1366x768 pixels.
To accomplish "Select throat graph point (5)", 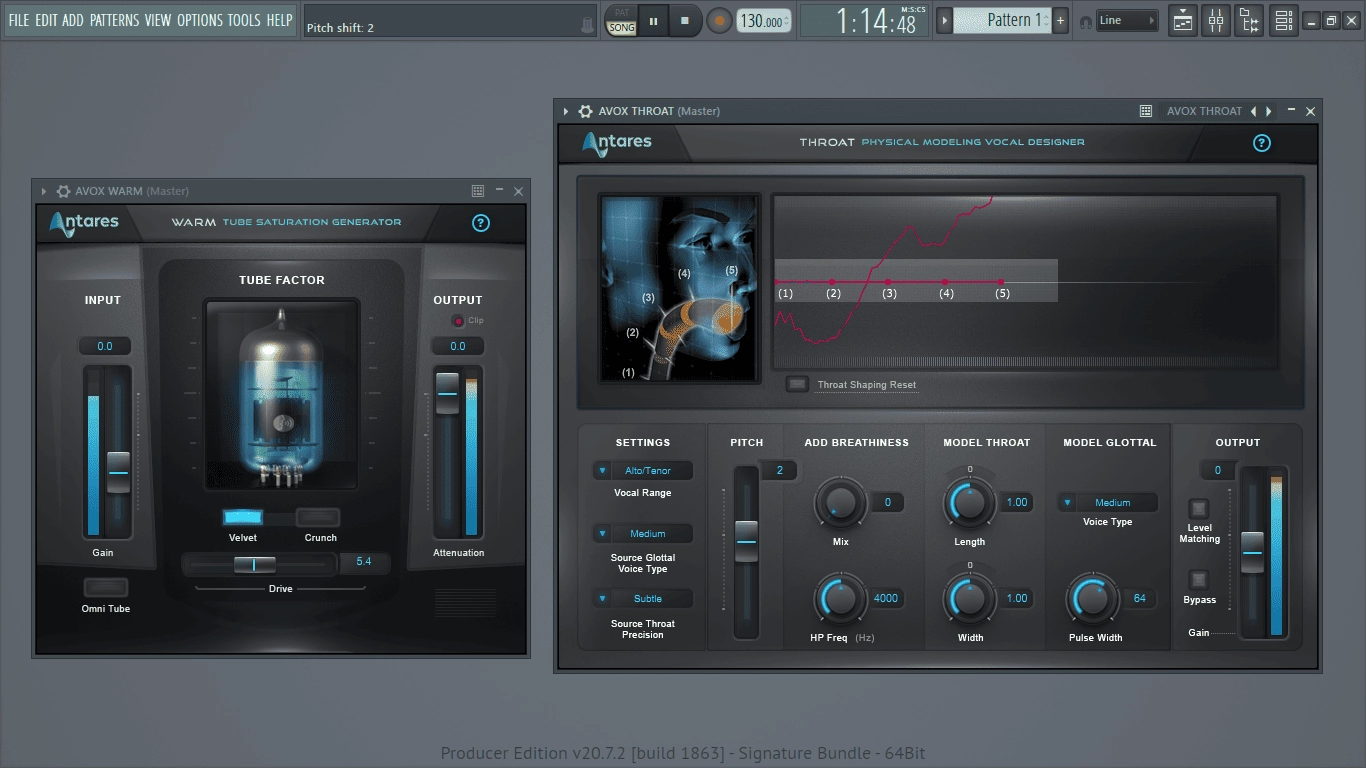I will 1001,282.
